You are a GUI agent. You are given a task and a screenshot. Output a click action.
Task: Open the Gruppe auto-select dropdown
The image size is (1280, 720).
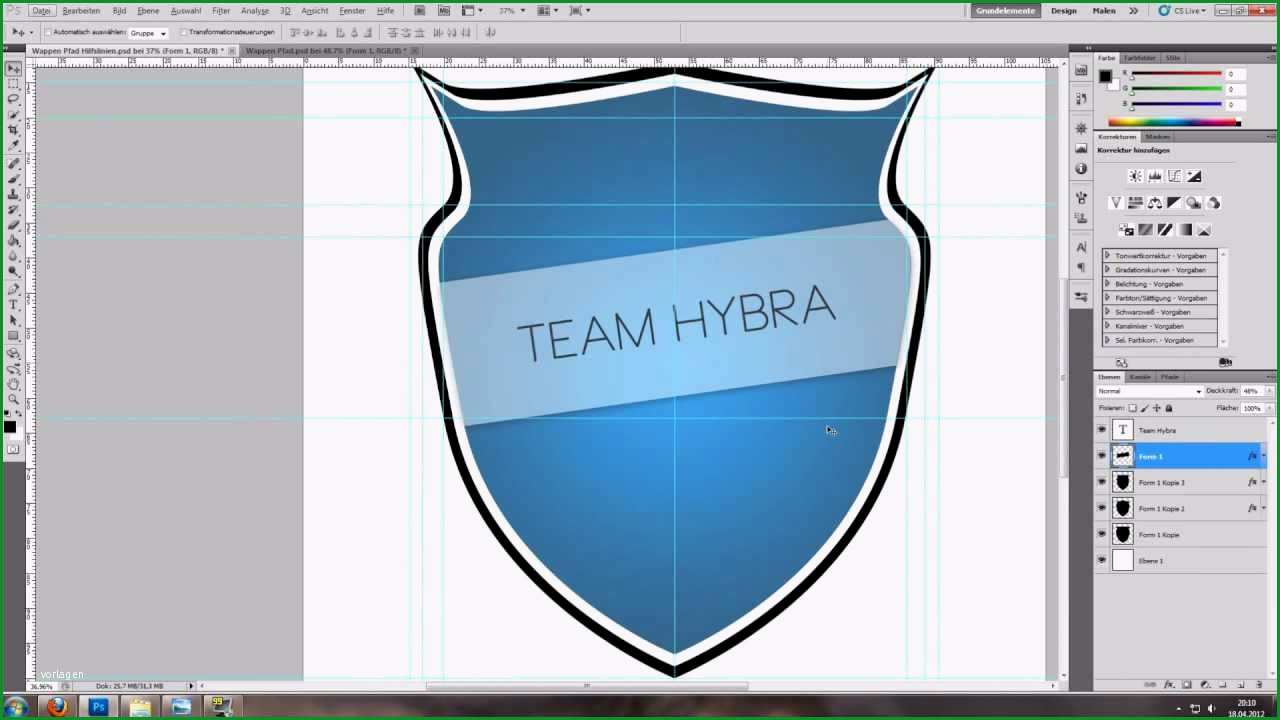(148, 32)
